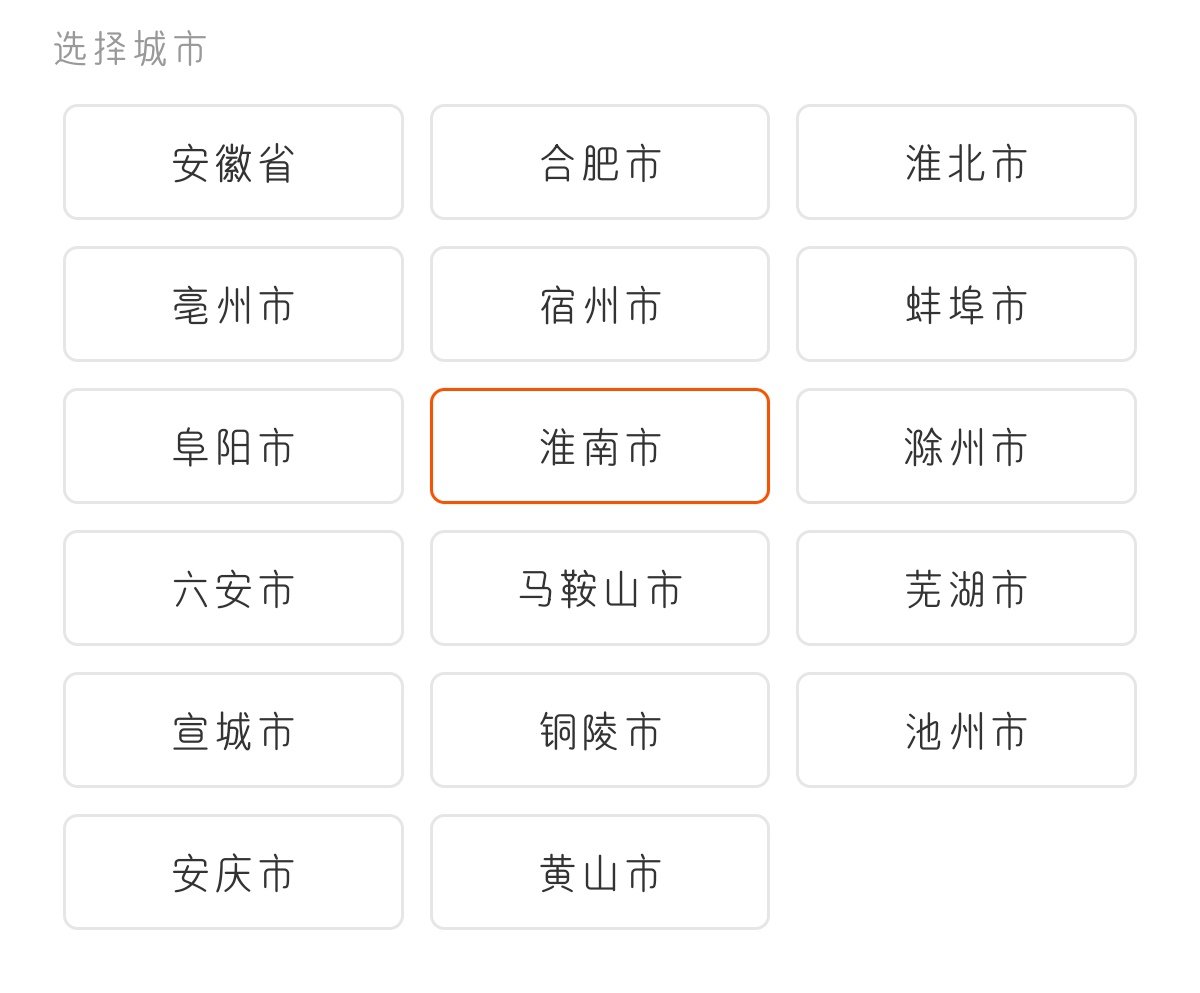Pick 滁州市 from the city options
This screenshot has height=993, width=1200.
tap(966, 446)
